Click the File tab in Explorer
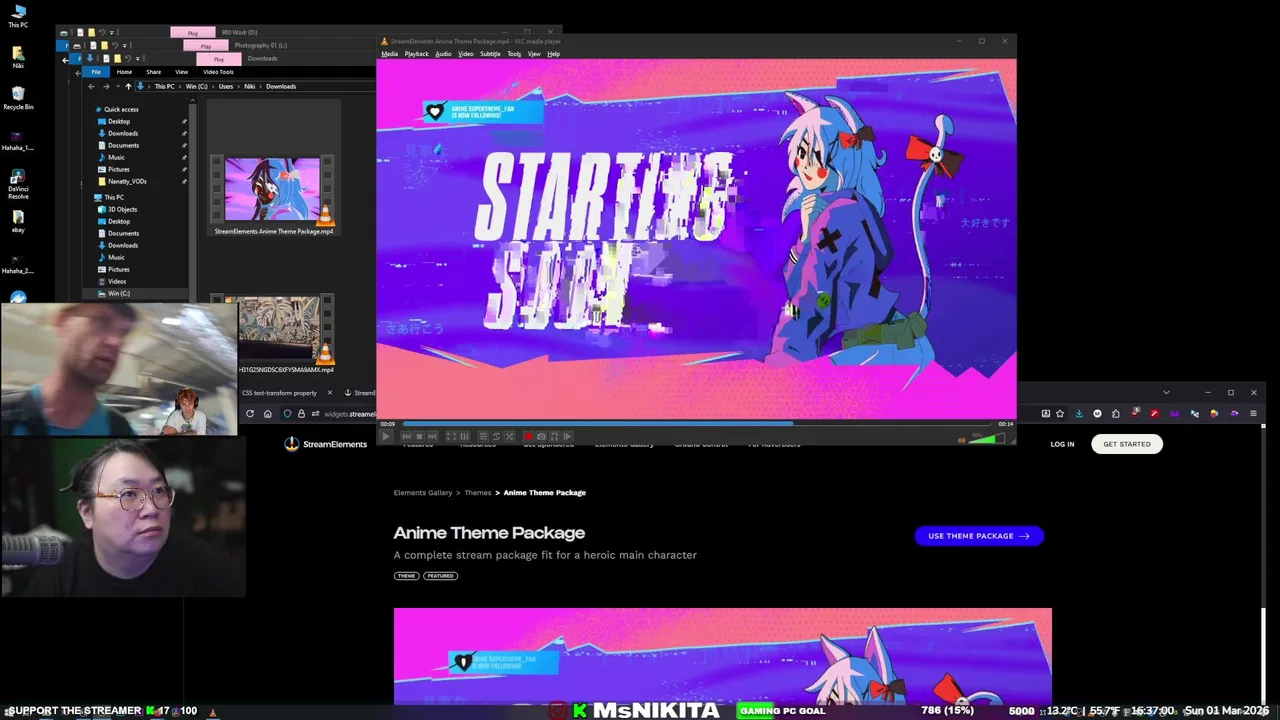Viewport: 1280px width, 720px height. 96,72
